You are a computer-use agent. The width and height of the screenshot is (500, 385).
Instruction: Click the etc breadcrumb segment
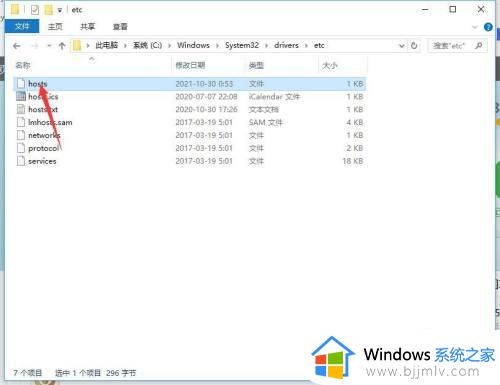pyautogui.click(x=319, y=45)
